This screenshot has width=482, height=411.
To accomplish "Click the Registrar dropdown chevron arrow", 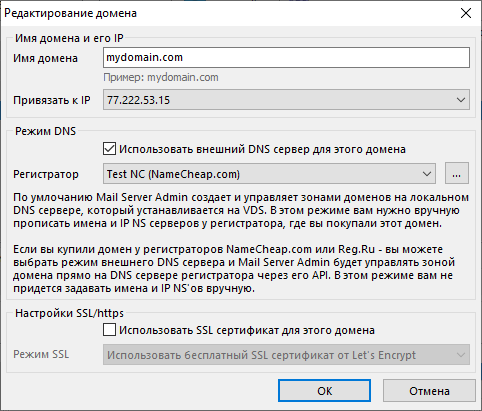I will pyautogui.click(x=427, y=174).
